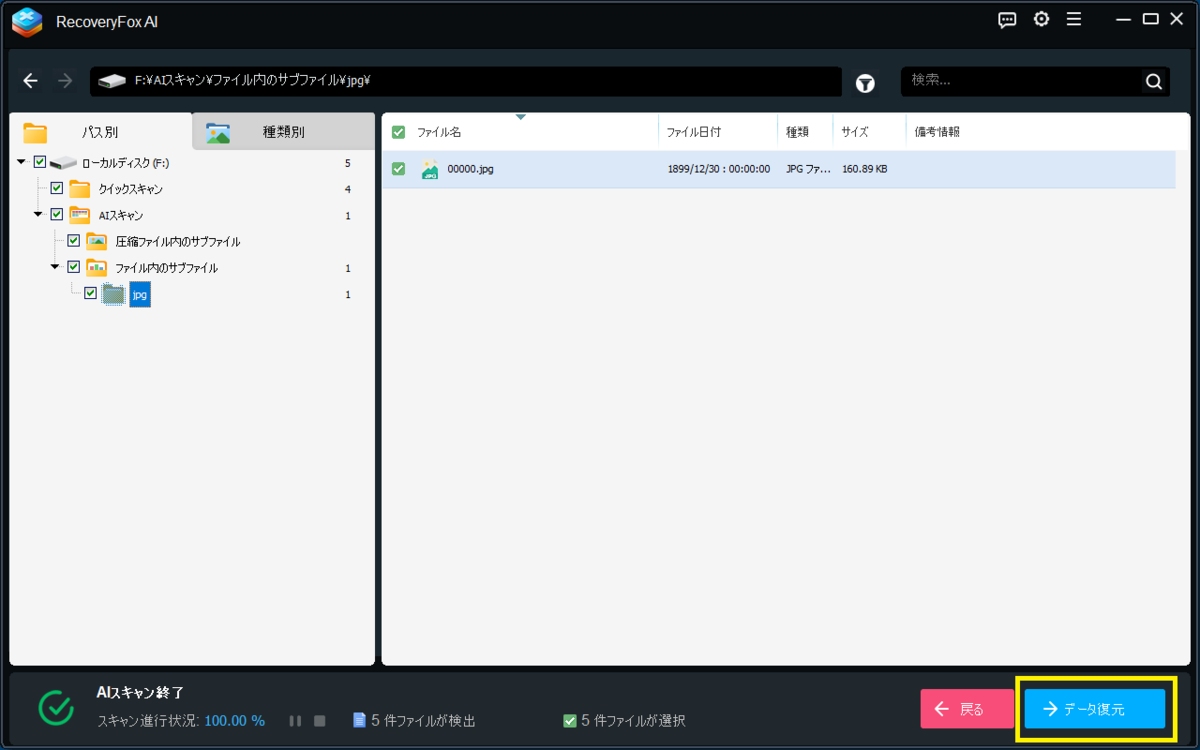Image resolution: width=1200 pixels, height=750 pixels.
Task: Toggle the ローカルディスク (F:) checkbox
Action: pyautogui.click(x=40, y=162)
